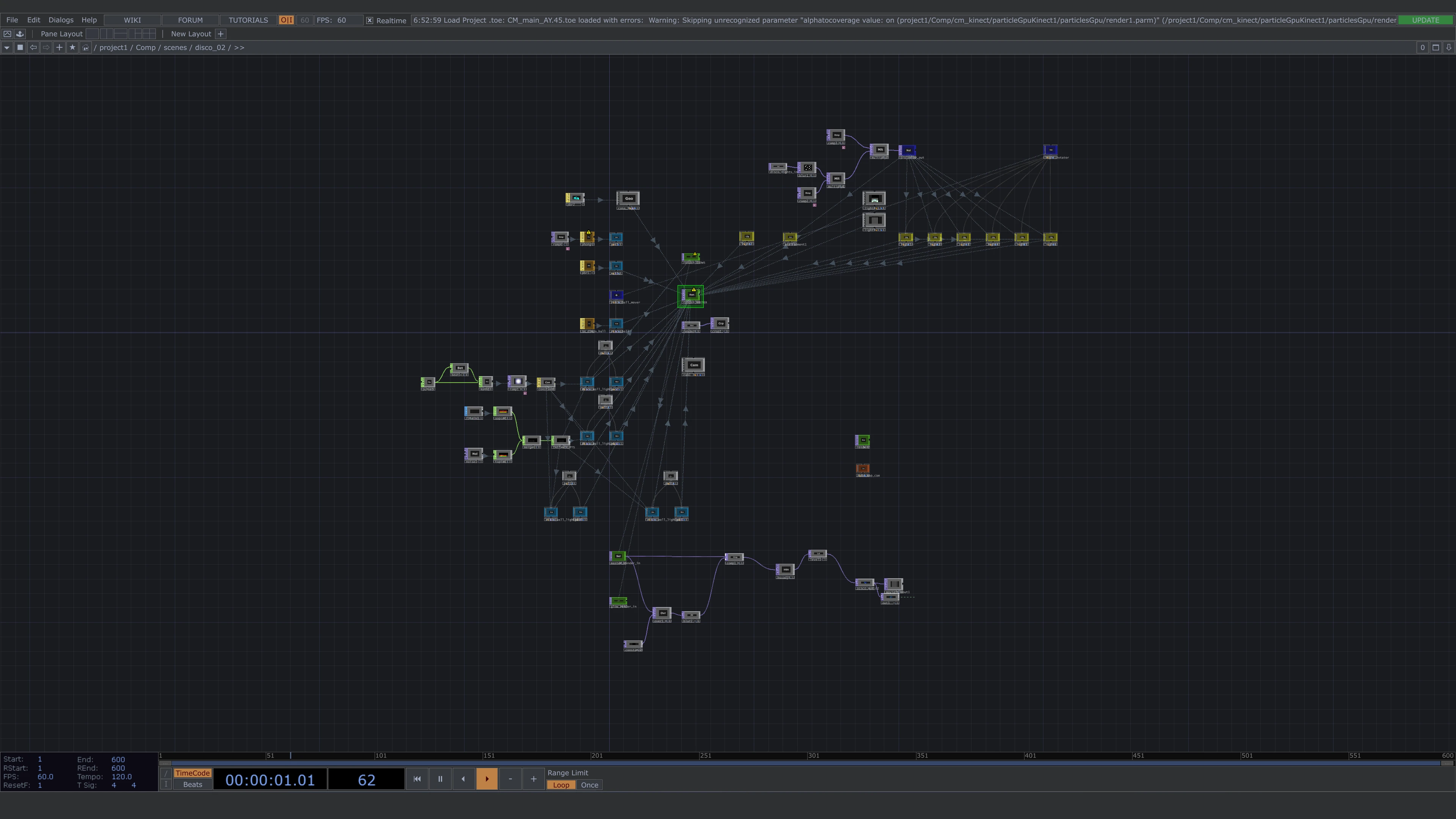Click the timeline range bar
The height and width of the screenshot is (819, 1456).
[806, 763]
